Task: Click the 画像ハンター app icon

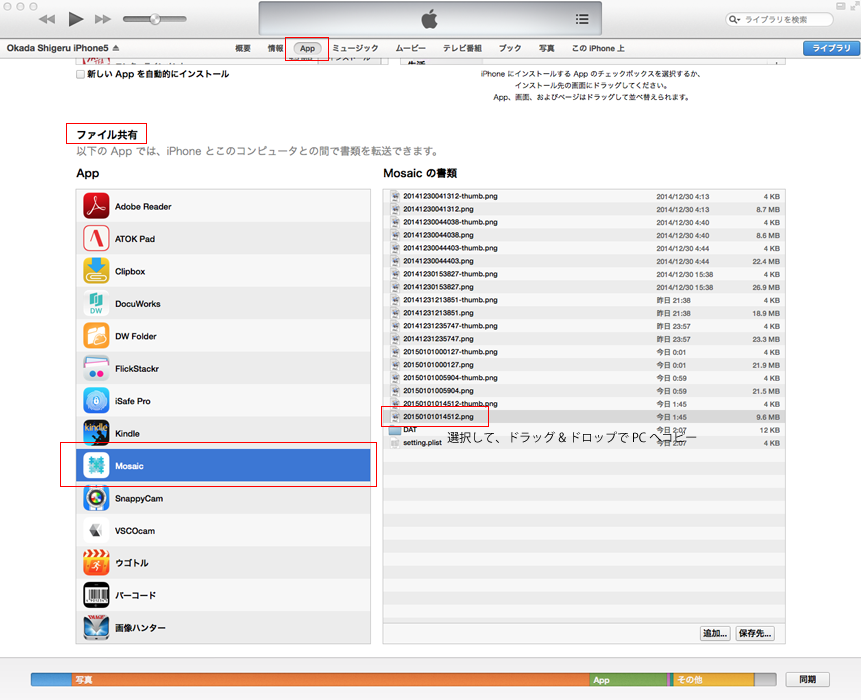Action: click(96, 628)
